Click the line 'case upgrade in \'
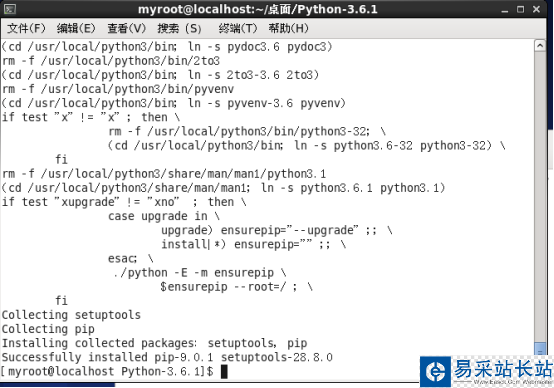The height and width of the screenshot is (388, 554). click(x=164, y=216)
